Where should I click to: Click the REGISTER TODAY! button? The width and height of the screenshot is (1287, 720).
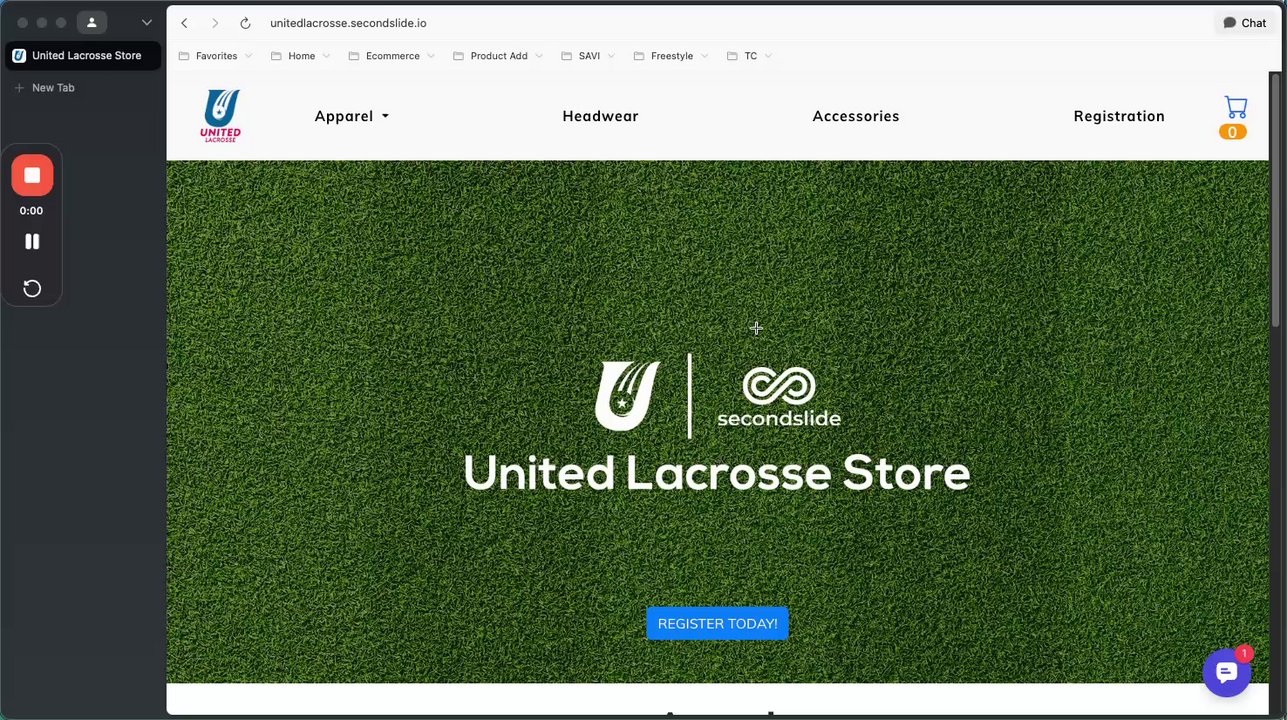click(x=717, y=623)
